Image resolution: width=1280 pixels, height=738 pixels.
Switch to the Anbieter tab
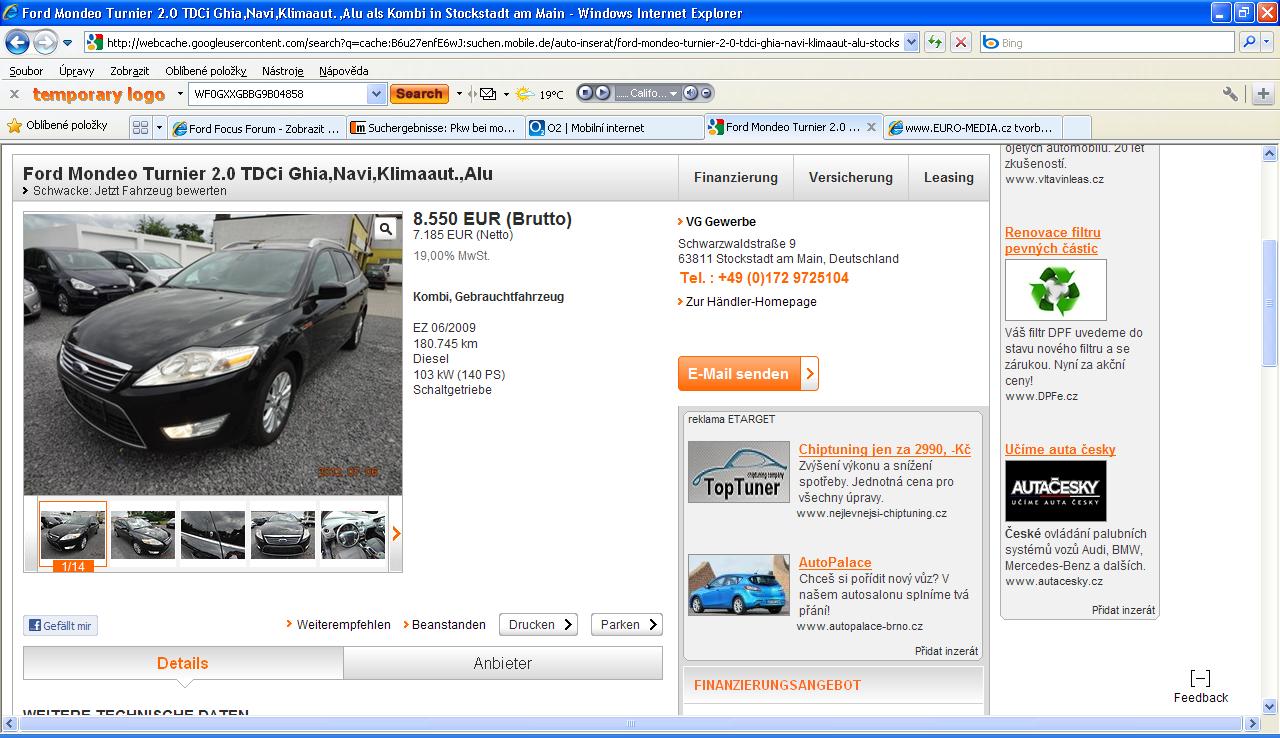pyautogui.click(x=502, y=663)
